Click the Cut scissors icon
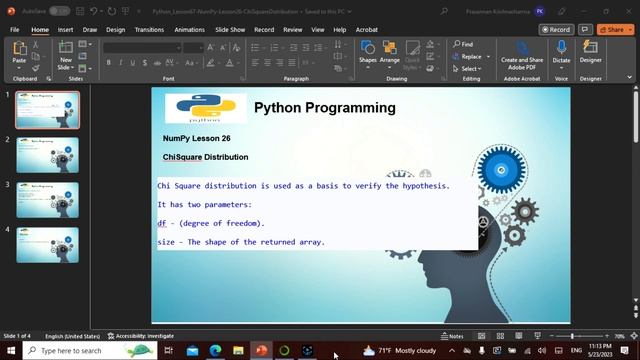This screenshot has width=640, height=360. [x=36, y=44]
